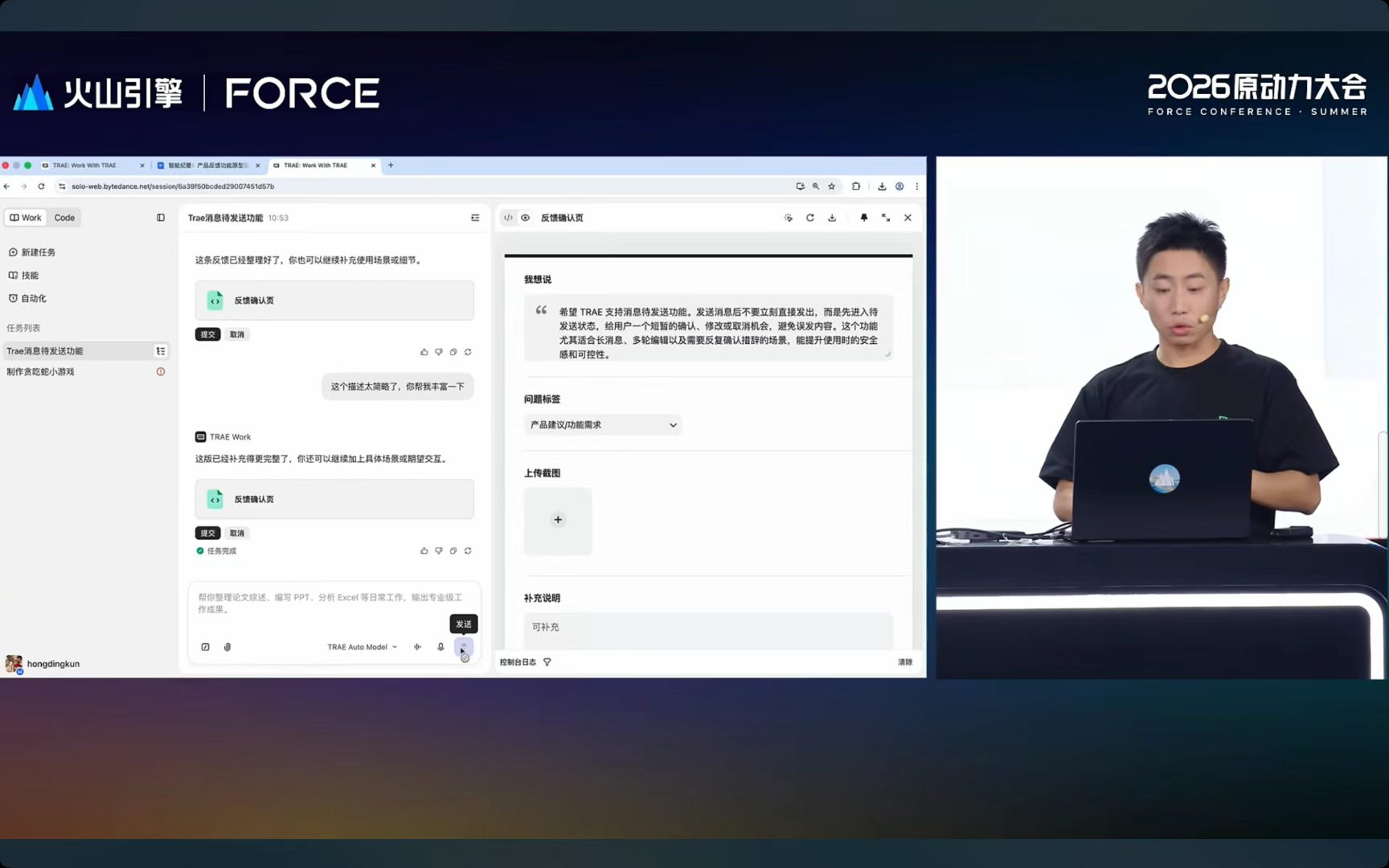Open browser profile avatar icon

coord(899,186)
